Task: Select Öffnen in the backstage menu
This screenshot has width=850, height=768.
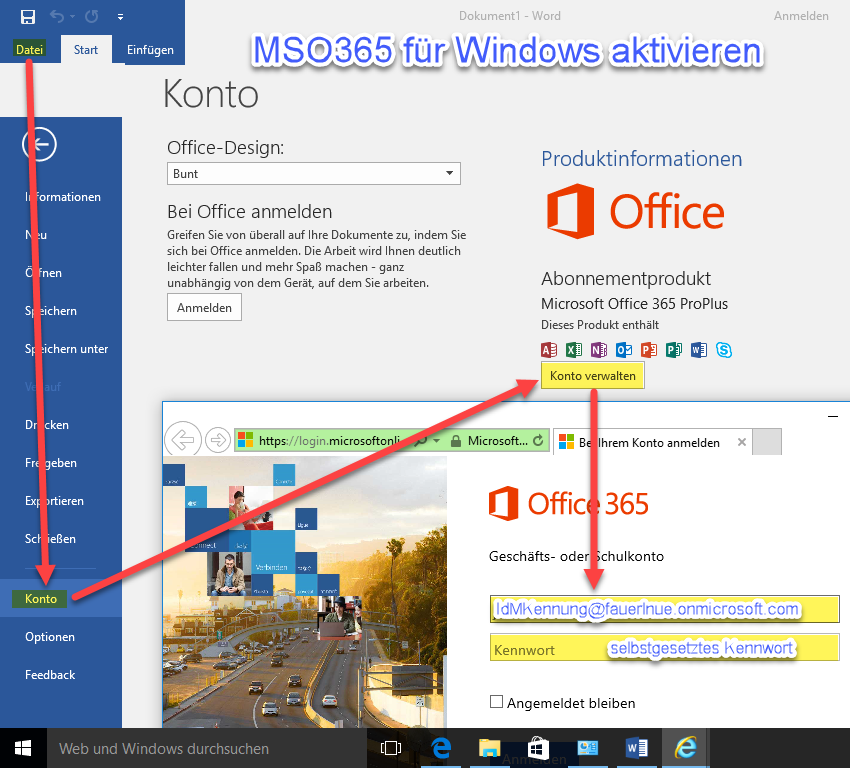Action: click(x=43, y=273)
